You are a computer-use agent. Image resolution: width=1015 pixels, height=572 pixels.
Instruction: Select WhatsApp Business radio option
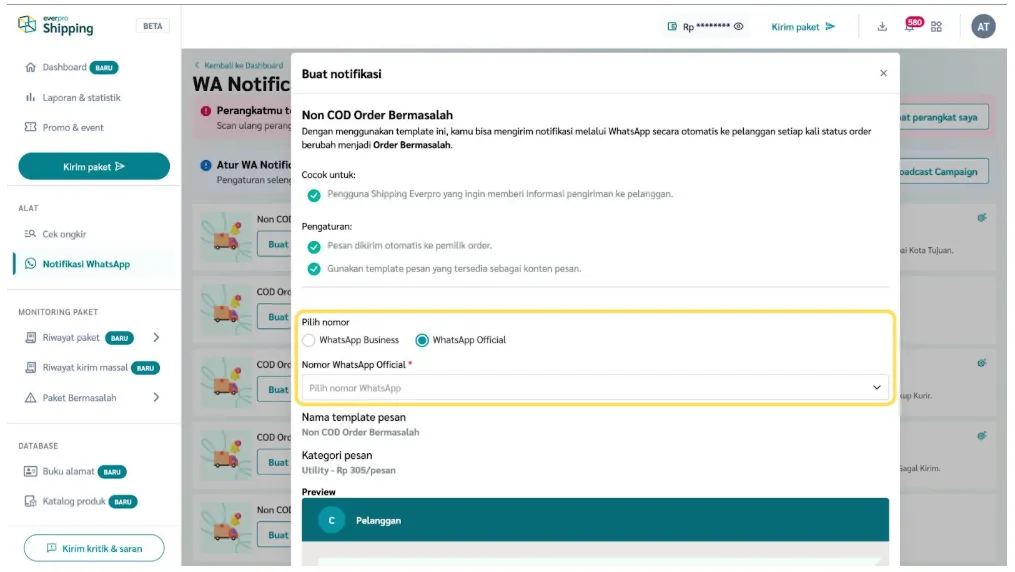(309, 340)
